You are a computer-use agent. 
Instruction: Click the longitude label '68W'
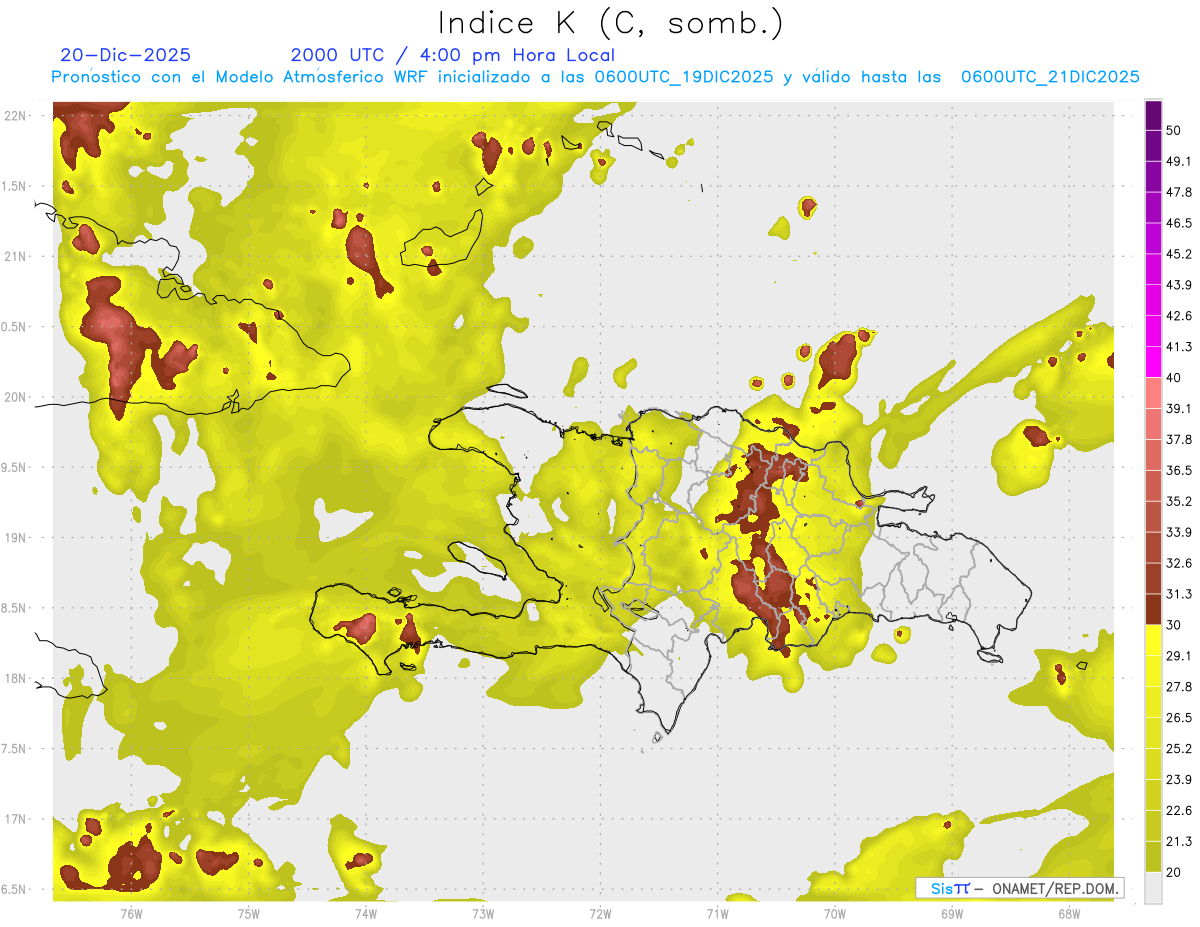tap(1068, 914)
